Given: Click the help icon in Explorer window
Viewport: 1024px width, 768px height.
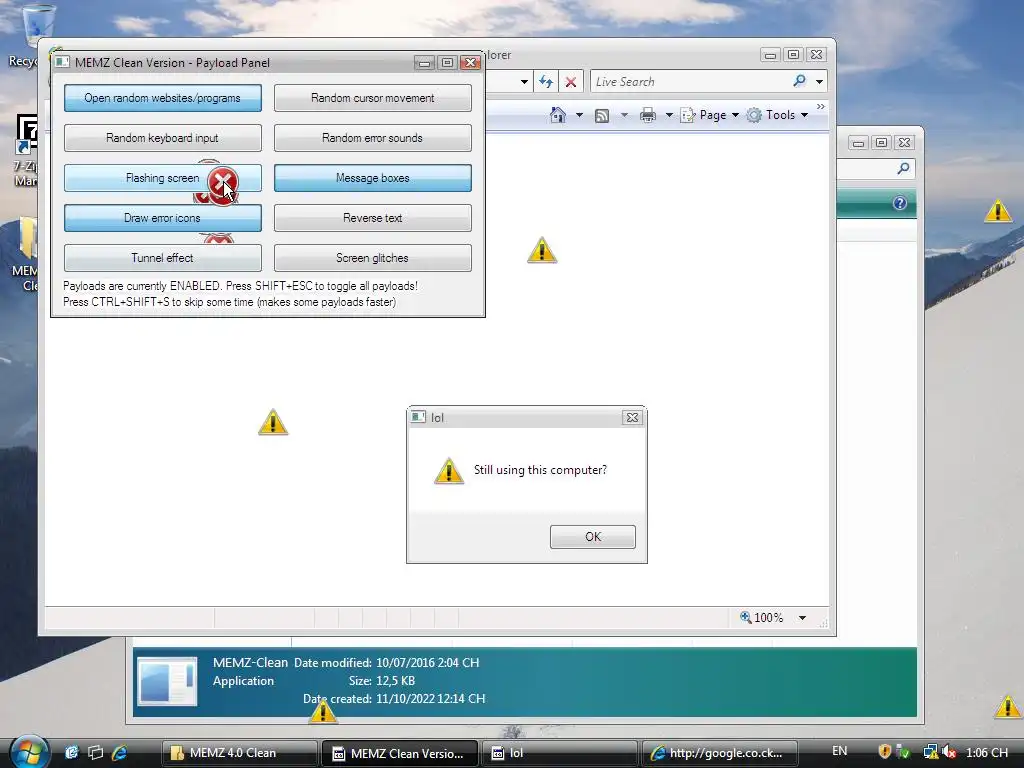Looking at the screenshot, I should (900, 203).
